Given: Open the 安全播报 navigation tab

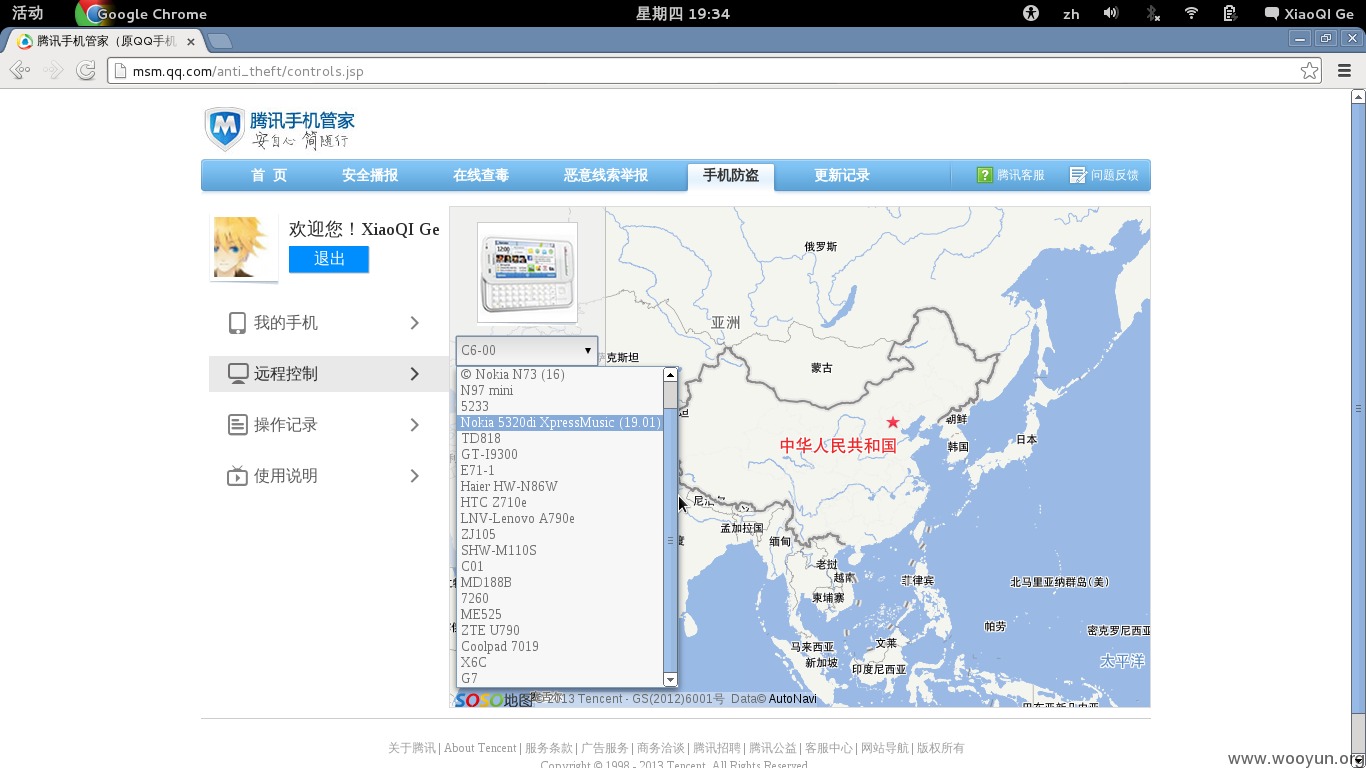Looking at the screenshot, I should (370, 175).
